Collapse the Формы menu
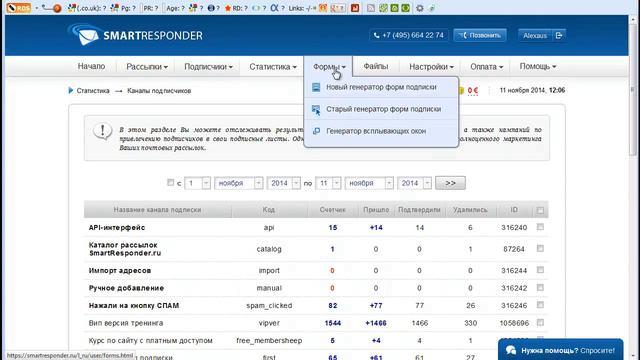Viewport: 640px width, 360px height. tap(329, 67)
